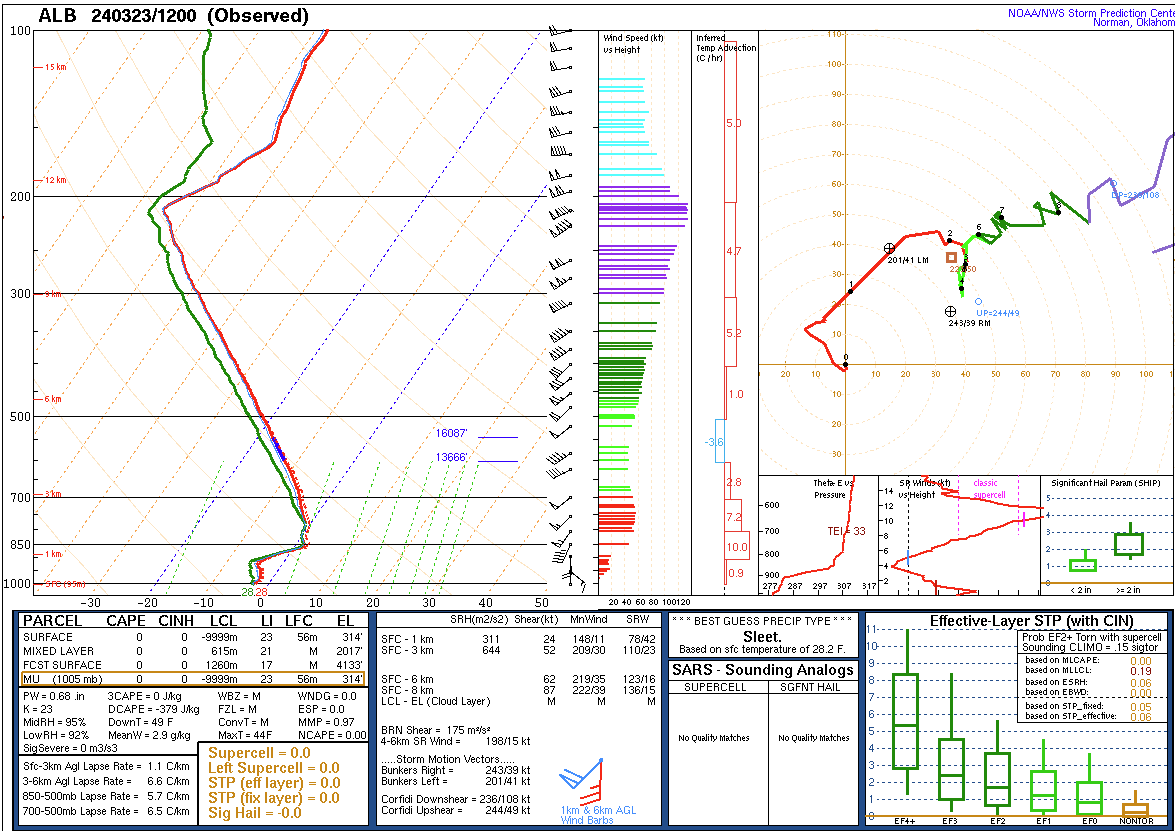Click the BRN Shear = 175 value

[x=436, y=731]
